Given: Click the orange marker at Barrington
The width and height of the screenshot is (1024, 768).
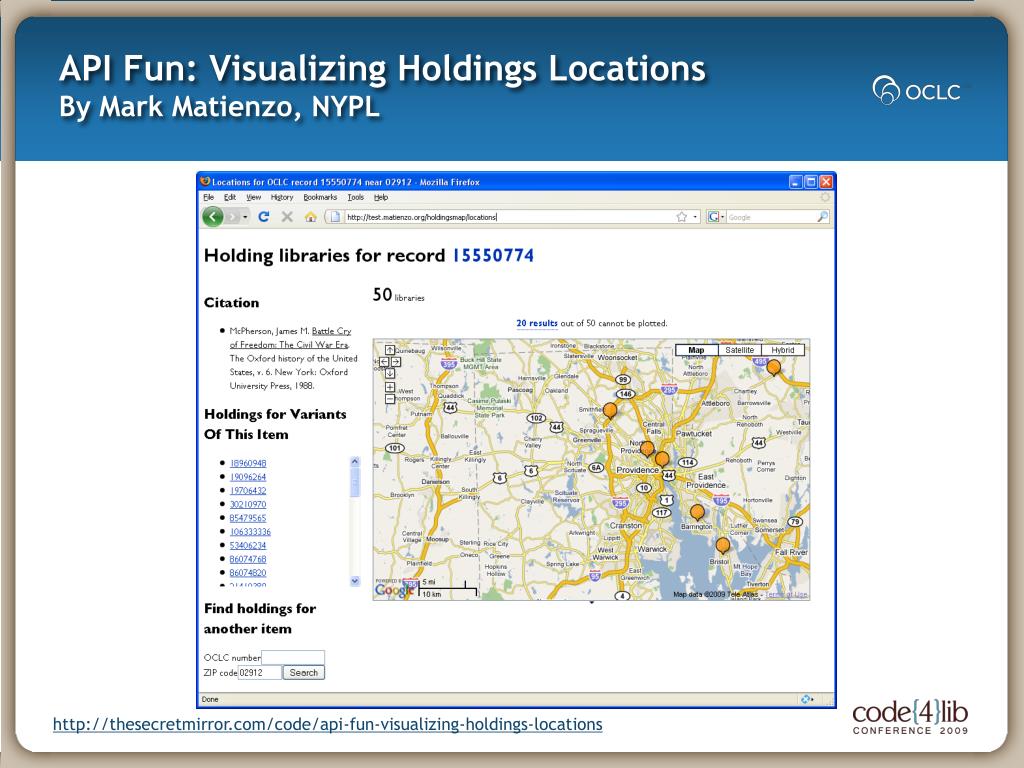Looking at the screenshot, I should coord(697,513).
